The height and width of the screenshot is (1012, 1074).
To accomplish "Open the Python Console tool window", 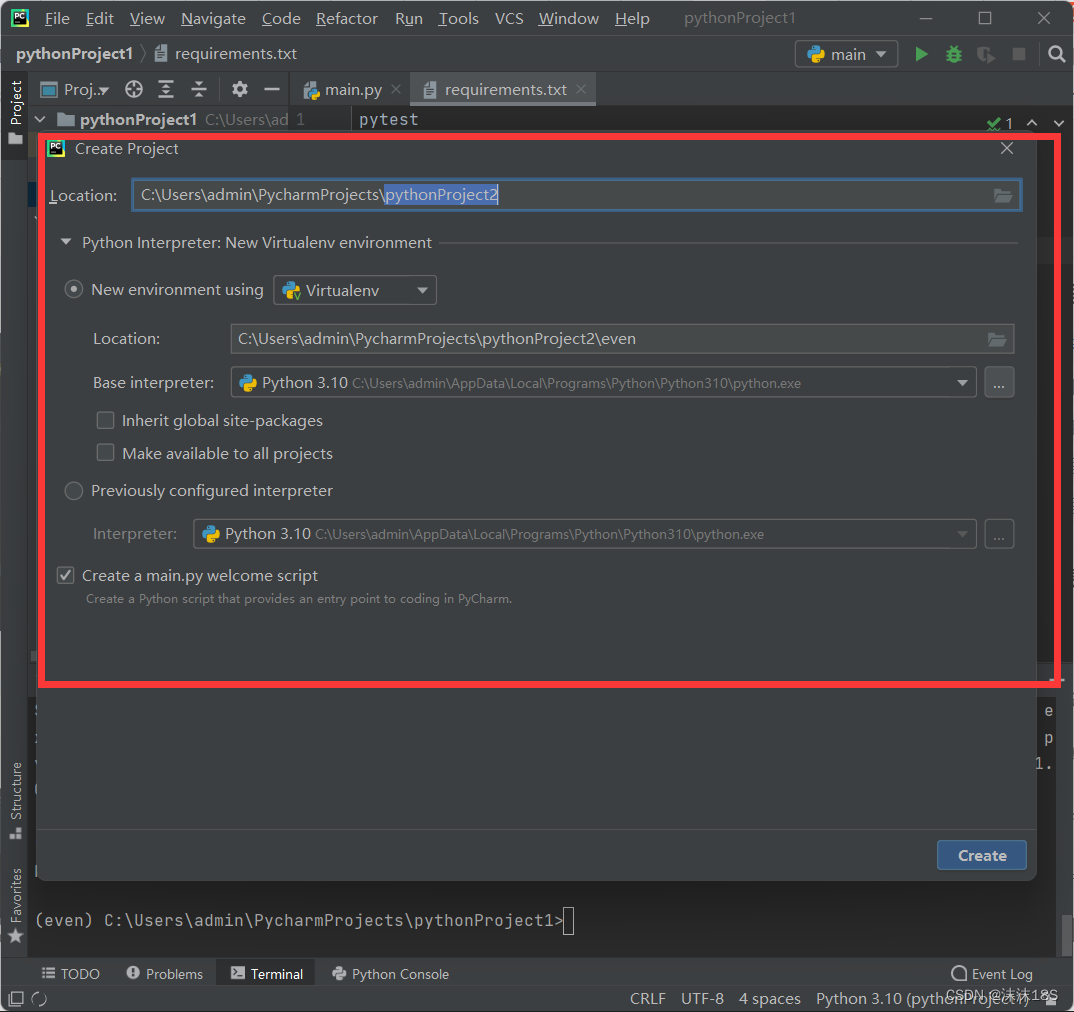I will (x=390, y=974).
